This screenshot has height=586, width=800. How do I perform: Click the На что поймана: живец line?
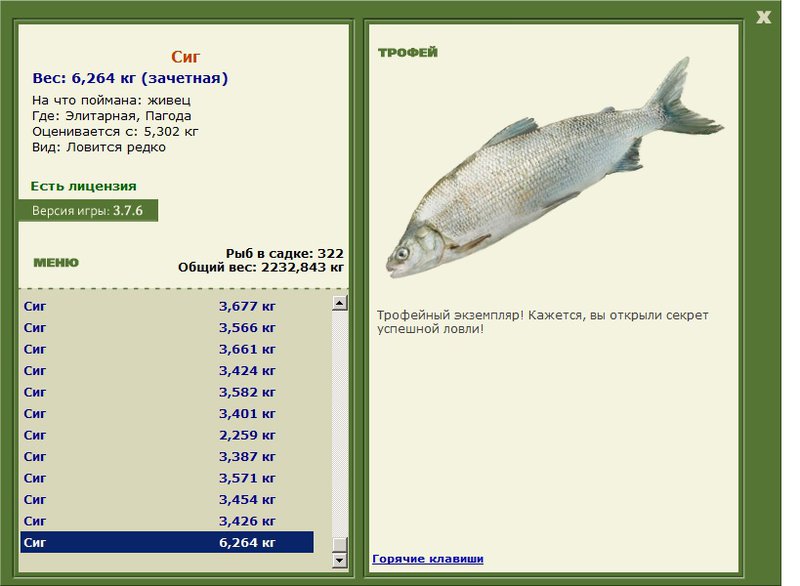click(x=111, y=100)
